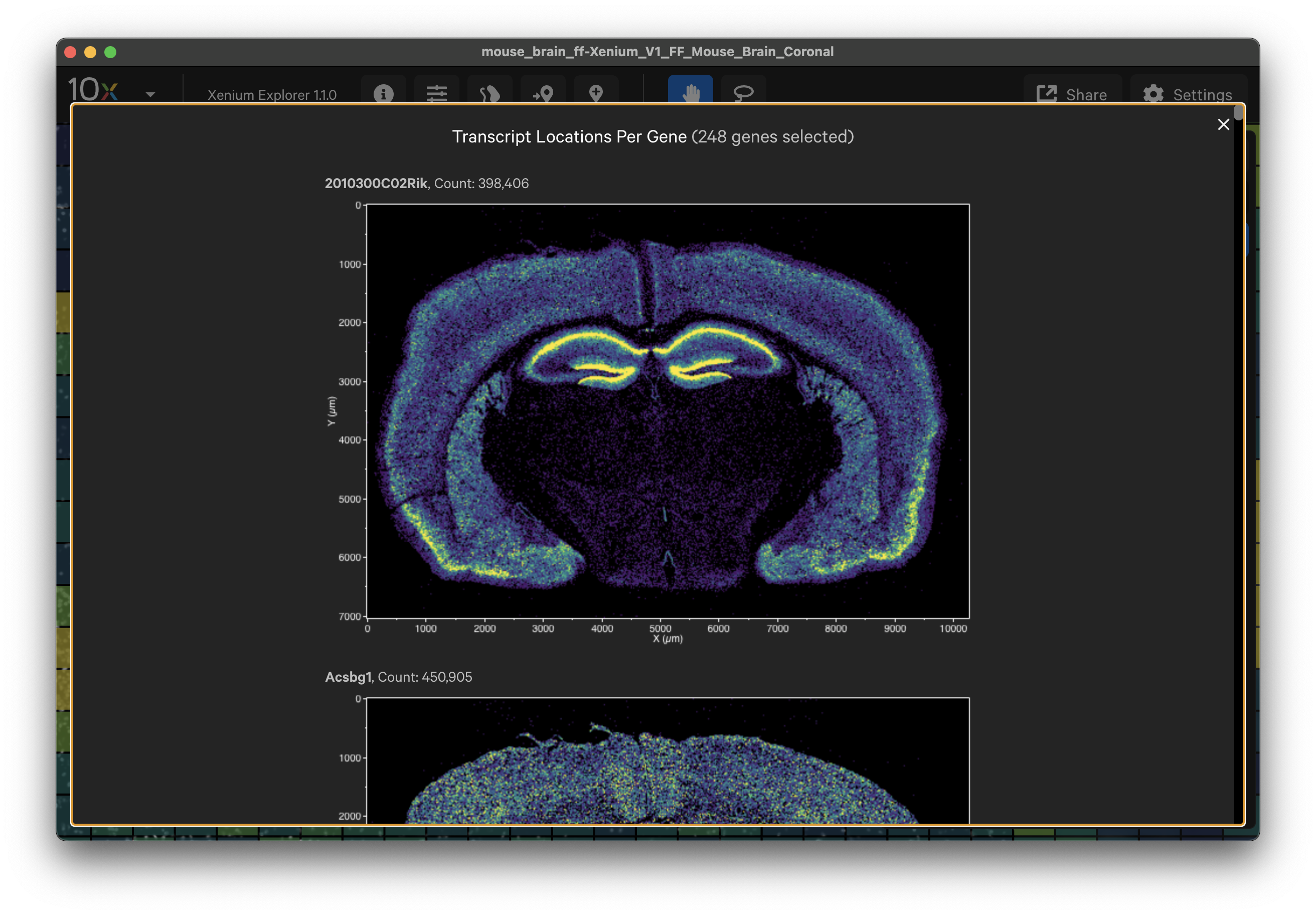Expand the dropdown arrow beside 10x logo
The image size is (1316, 915).
coord(150,94)
